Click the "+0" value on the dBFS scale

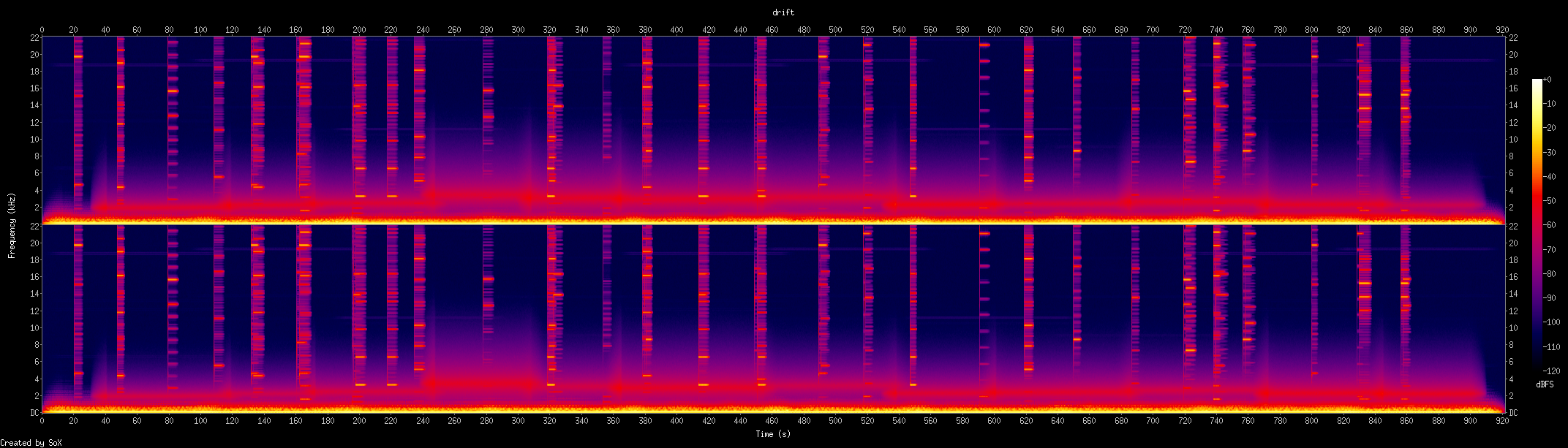tap(1547, 80)
